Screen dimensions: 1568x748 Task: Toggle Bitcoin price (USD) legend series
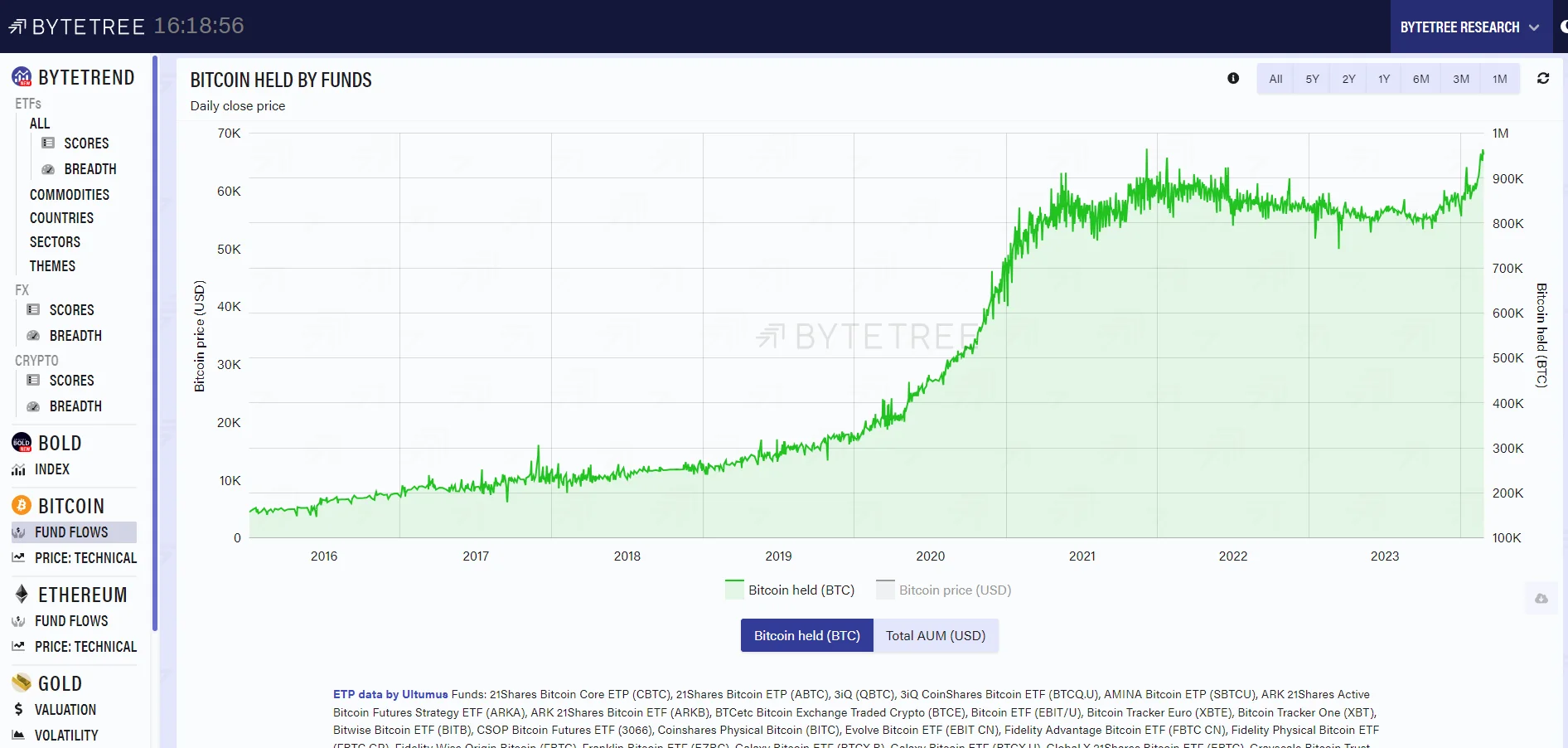coord(944,590)
